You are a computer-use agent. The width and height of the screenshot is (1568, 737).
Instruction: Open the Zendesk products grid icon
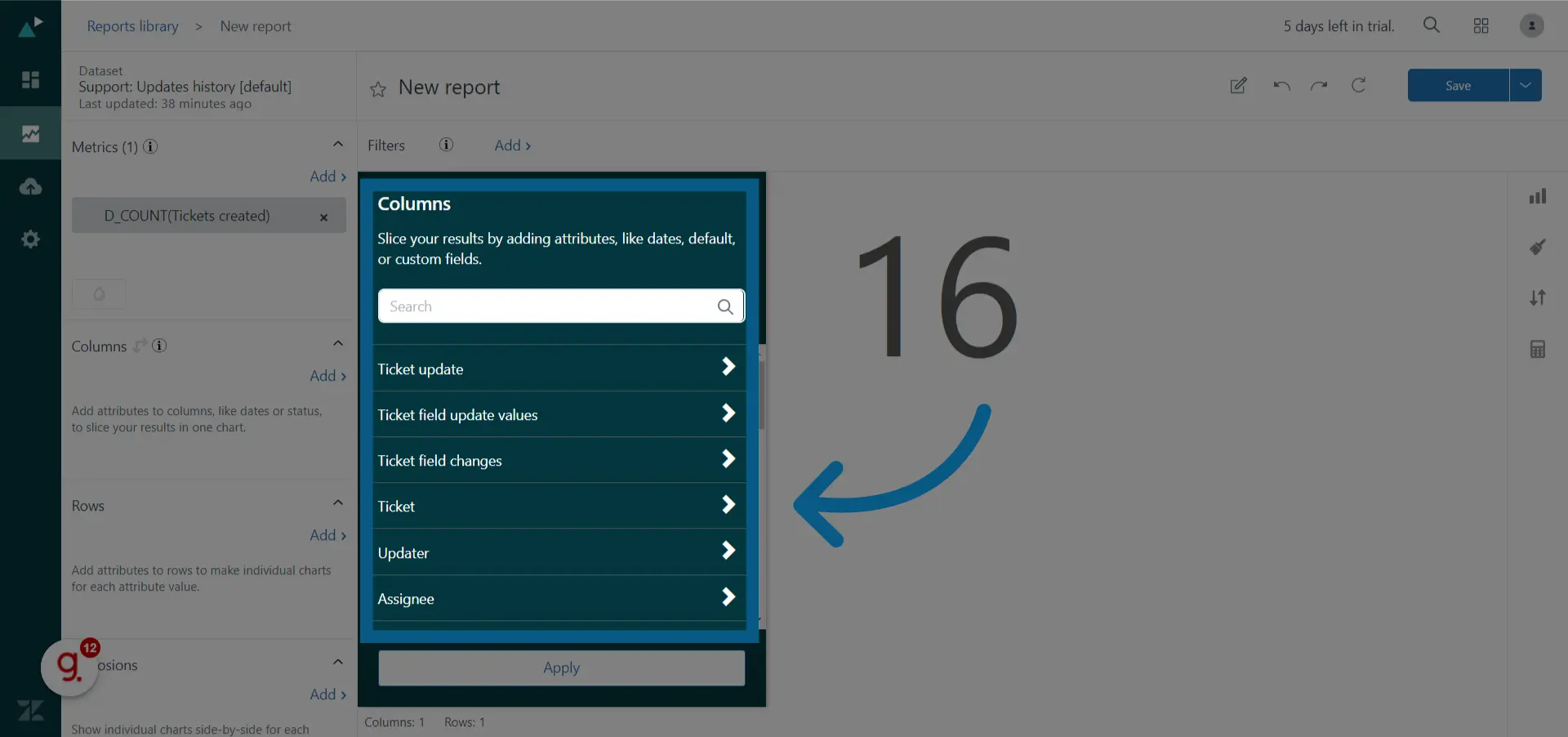[x=1481, y=26]
